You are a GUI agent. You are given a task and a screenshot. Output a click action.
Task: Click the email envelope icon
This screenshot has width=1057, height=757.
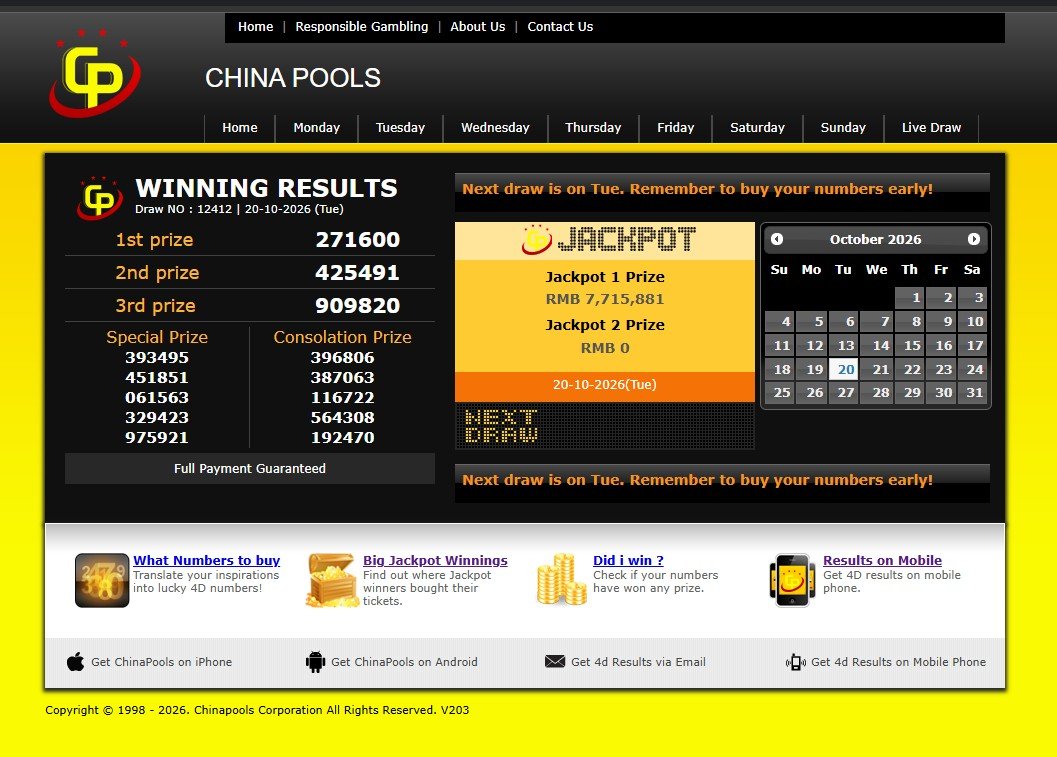pos(555,661)
